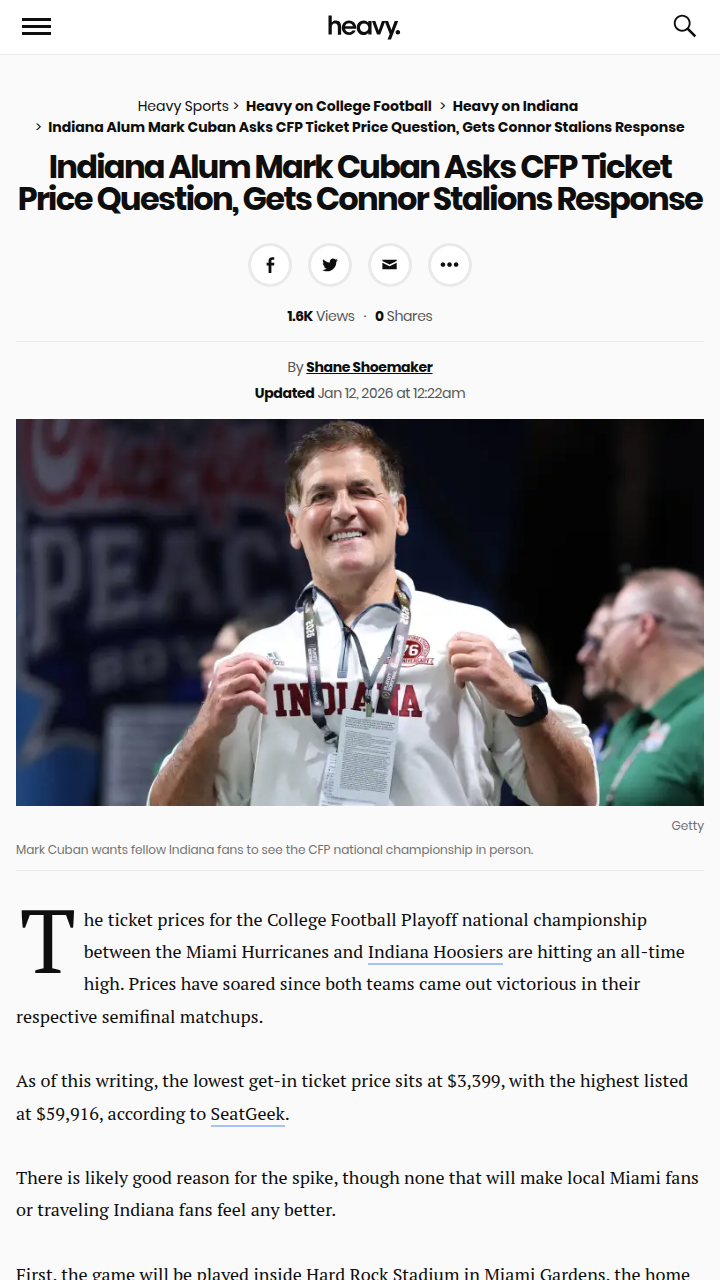
Task: Click the article headline
Action: coord(360,183)
